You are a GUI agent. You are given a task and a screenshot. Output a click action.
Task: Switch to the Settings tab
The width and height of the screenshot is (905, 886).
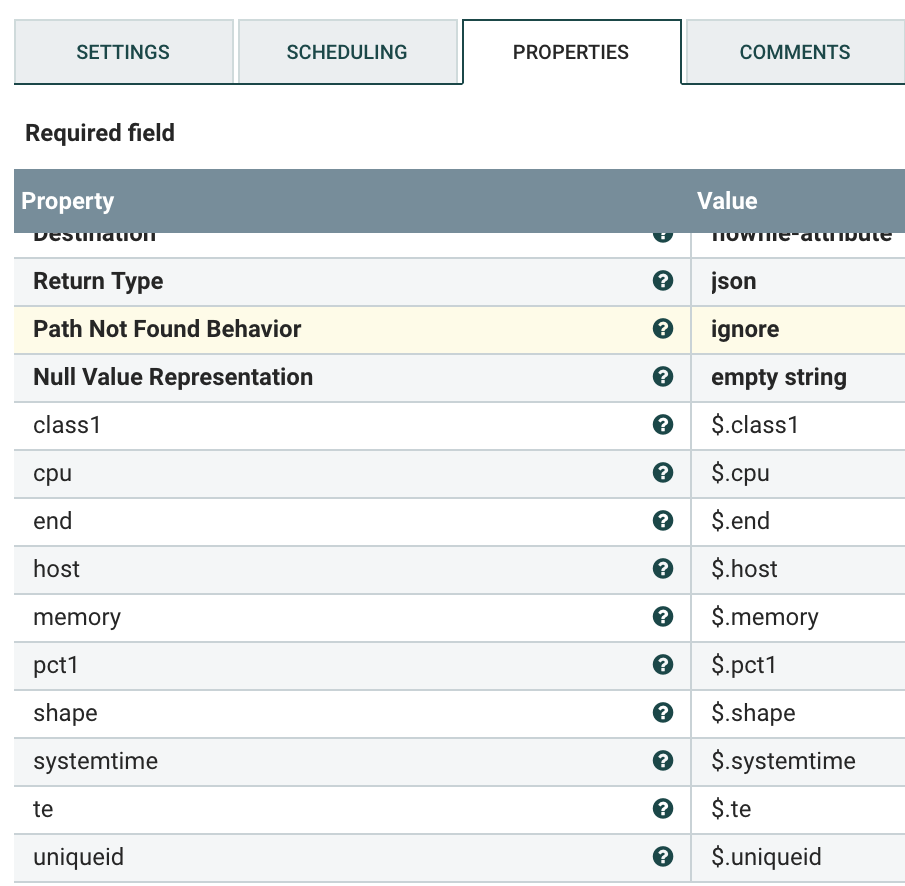[x=123, y=52]
